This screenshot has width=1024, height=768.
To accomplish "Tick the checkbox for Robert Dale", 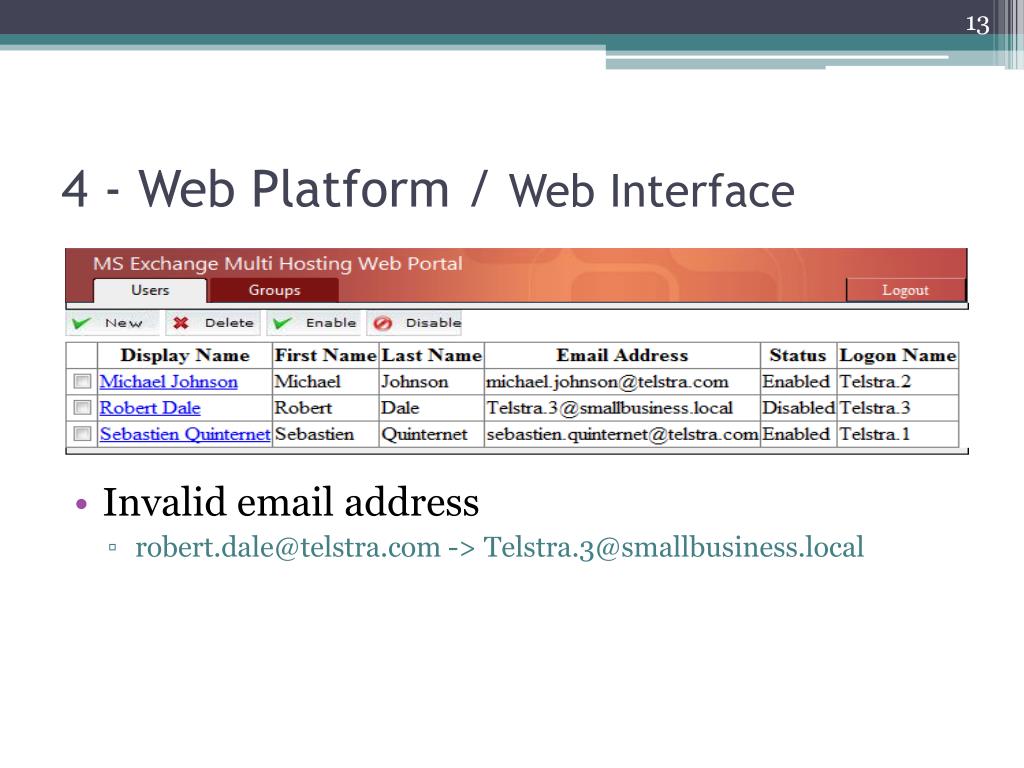I will [x=82, y=408].
